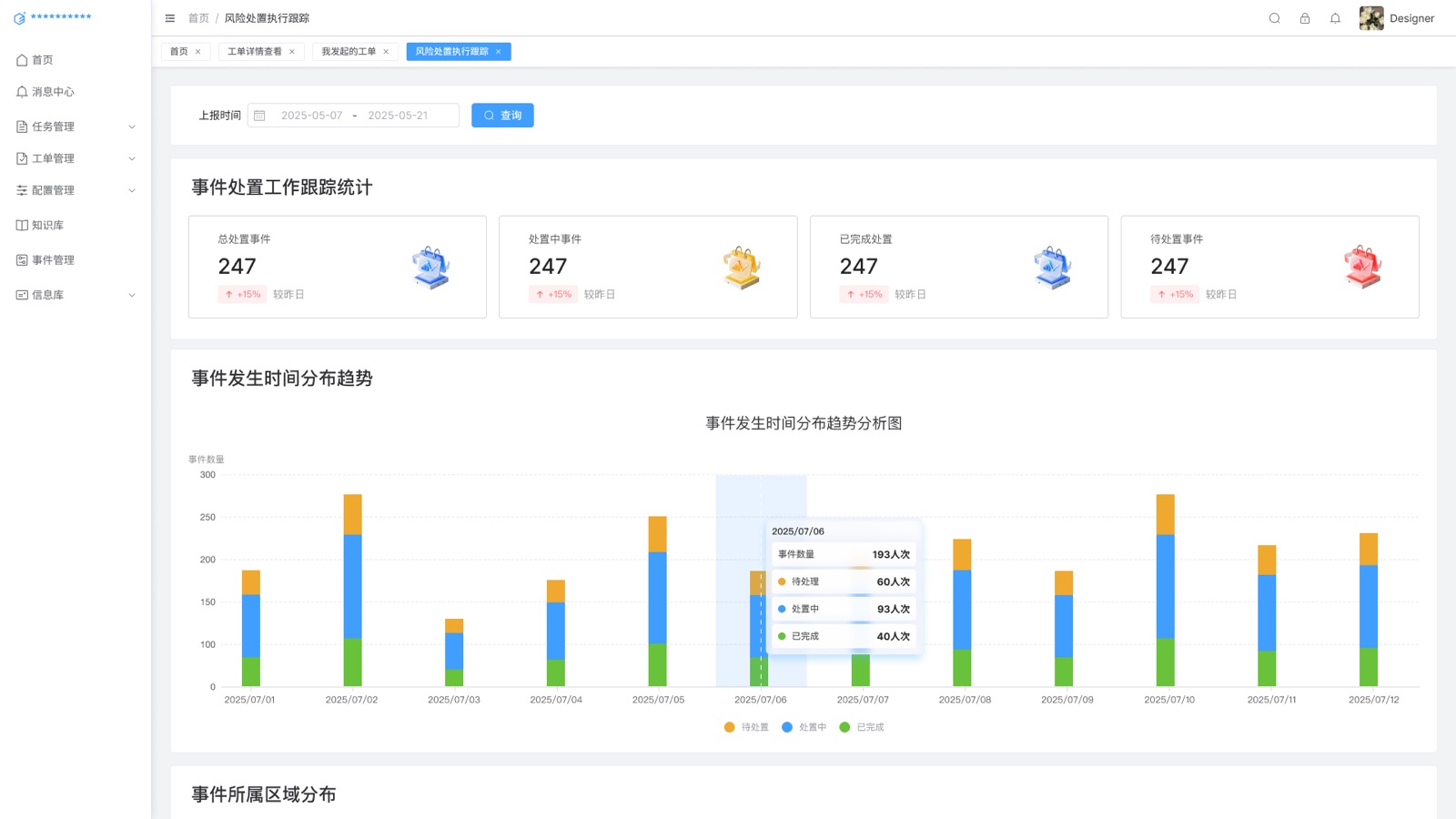
Task: Click the 配置管理 sliders icon
Action: click(22, 190)
